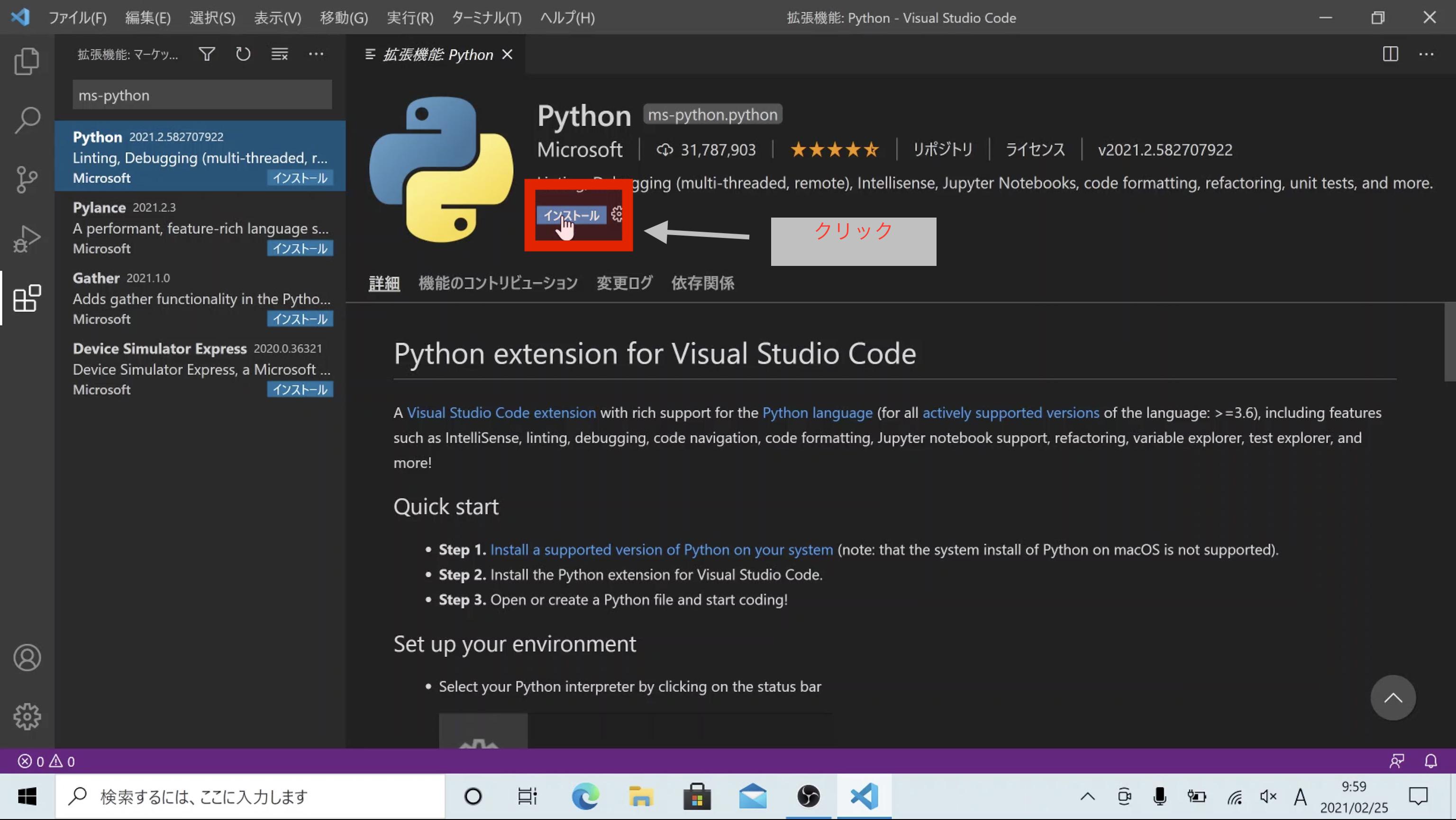This screenshot has height=820, width=1456.
Task: Open the extensions view more actions menu
Action: tap(316, 54)
